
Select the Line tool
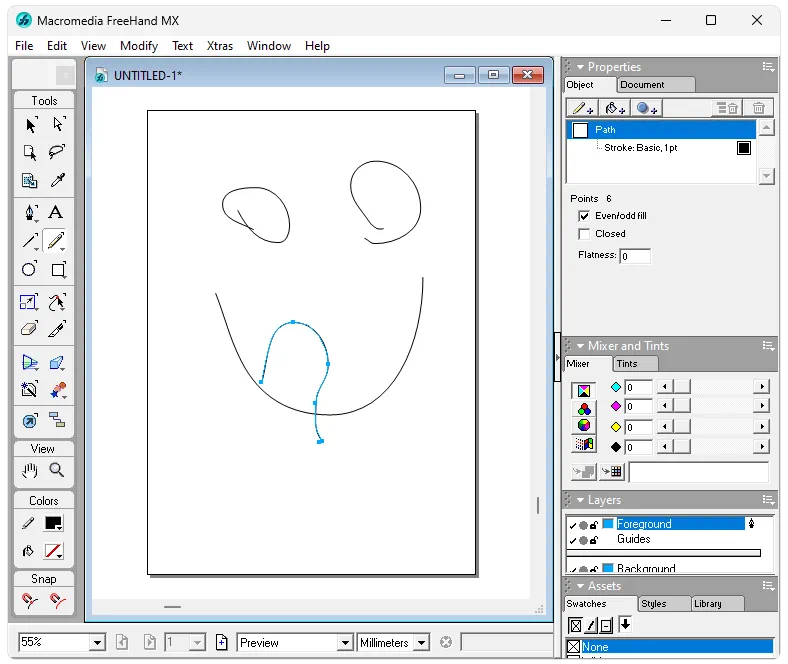coord(30,241)
